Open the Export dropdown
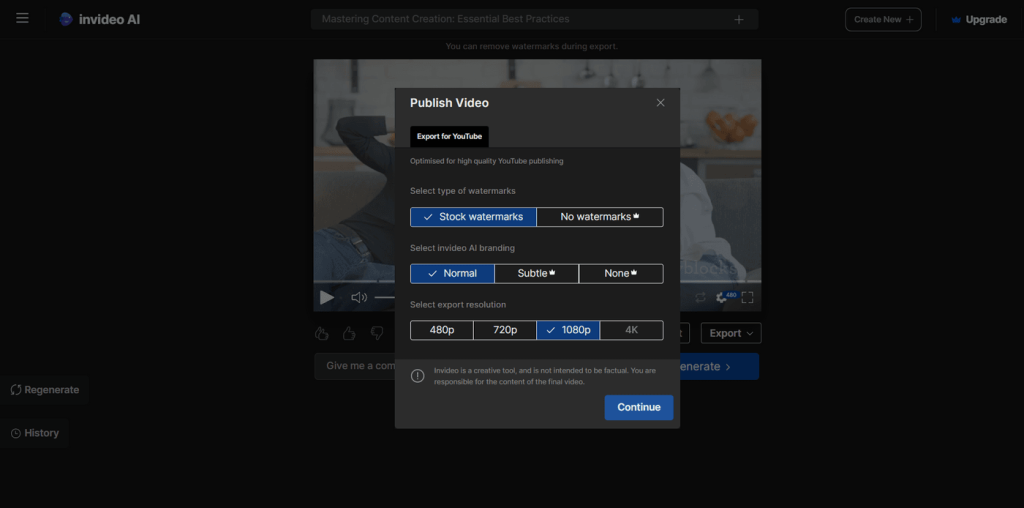Viewport: 1024px width, 508px height. pos(731,333)
